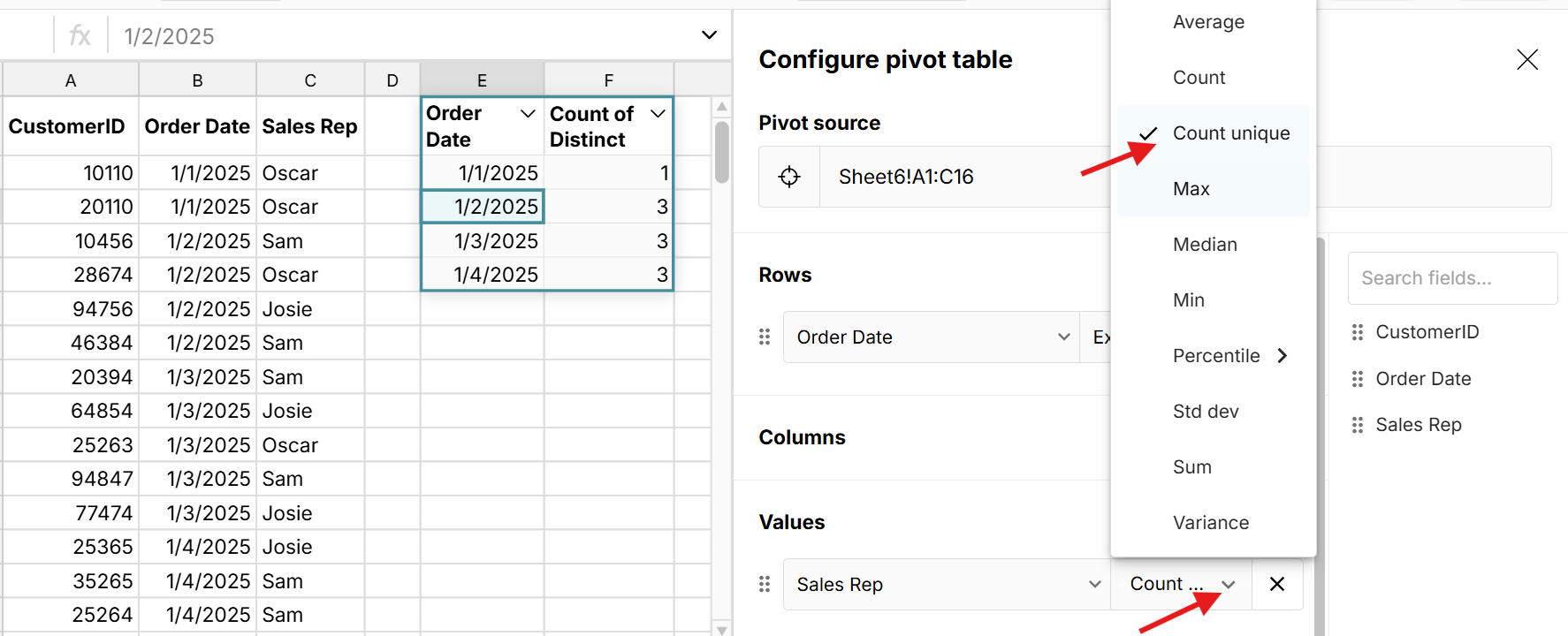Open filter on Count of Distinct header

658,114
